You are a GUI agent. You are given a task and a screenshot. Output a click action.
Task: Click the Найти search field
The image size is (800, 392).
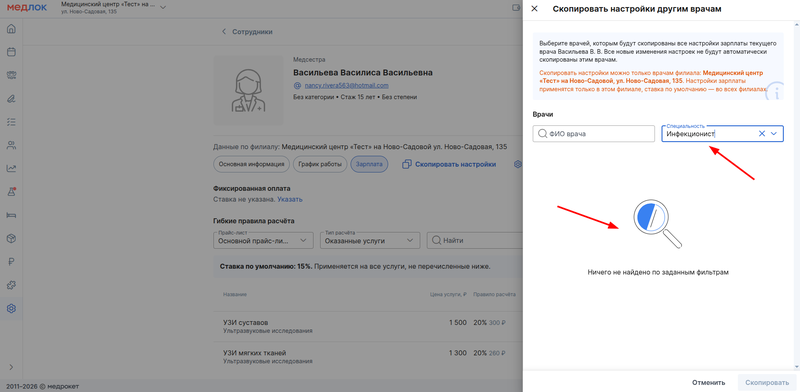click(x=474, y=240)
